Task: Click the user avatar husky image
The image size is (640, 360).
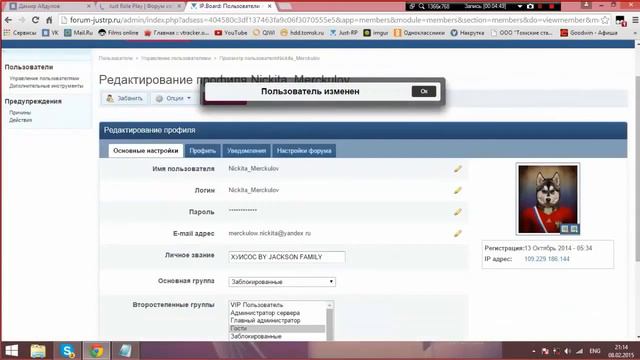Action: (x=548, y=199)
